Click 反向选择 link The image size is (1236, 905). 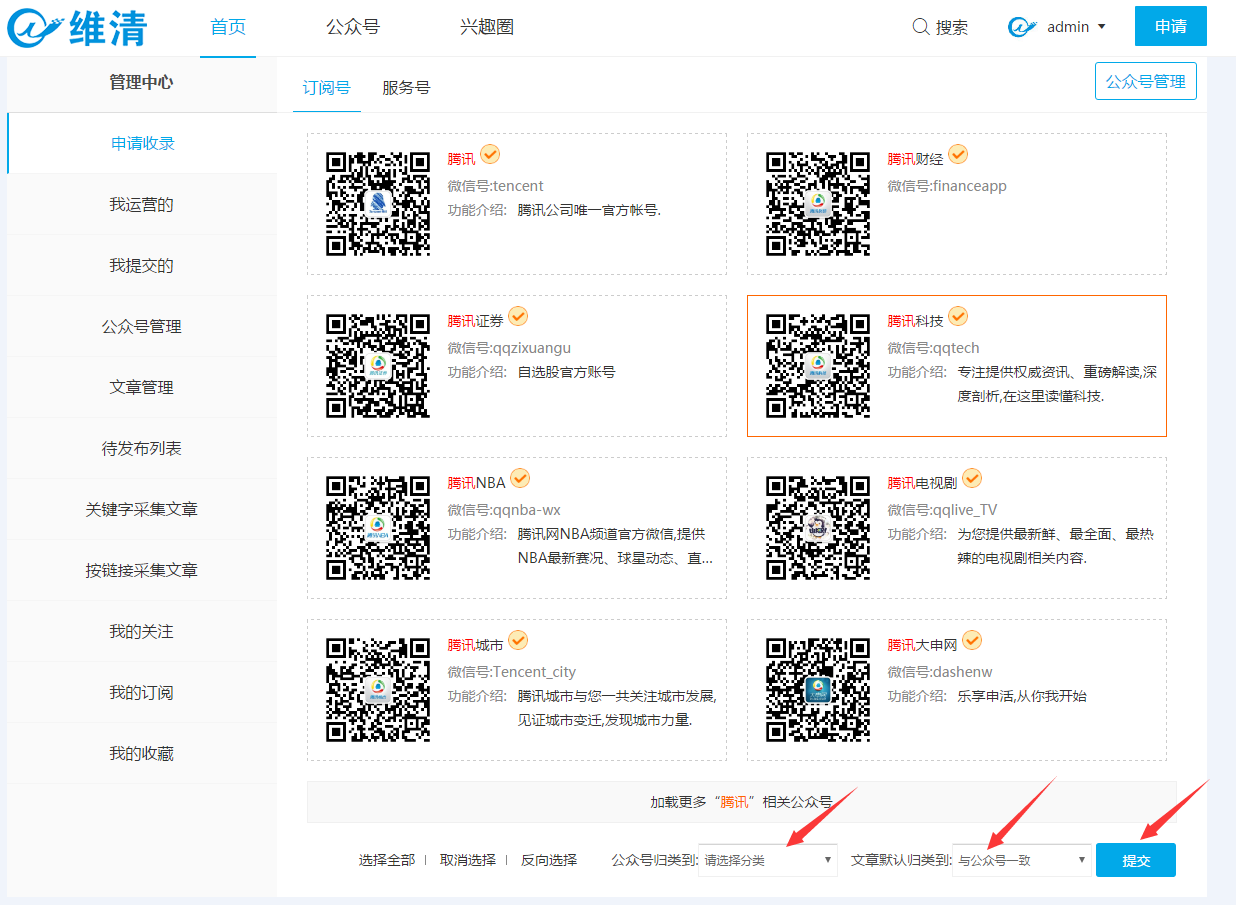[x=549, y=860]
